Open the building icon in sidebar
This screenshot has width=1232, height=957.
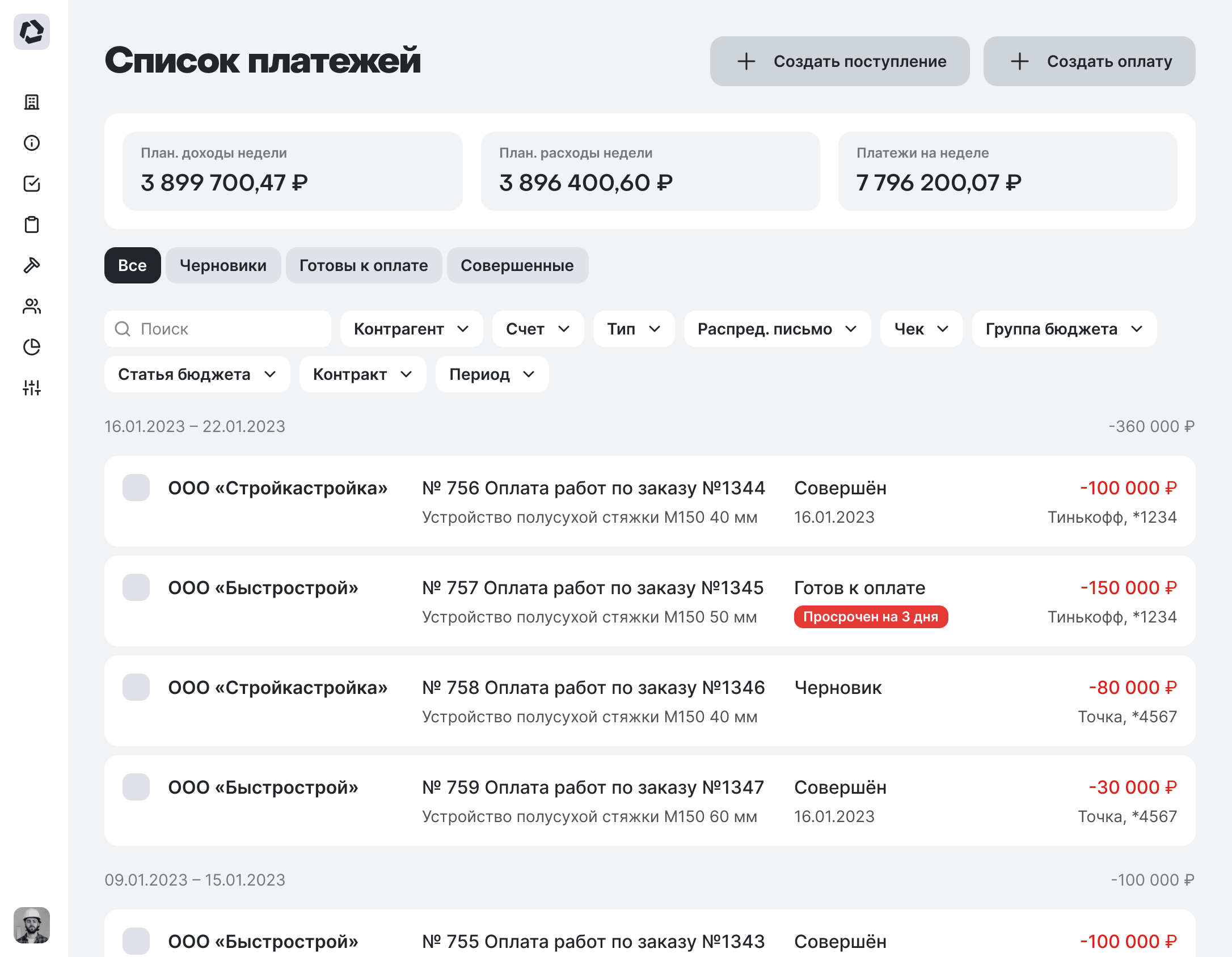(32, 102)
